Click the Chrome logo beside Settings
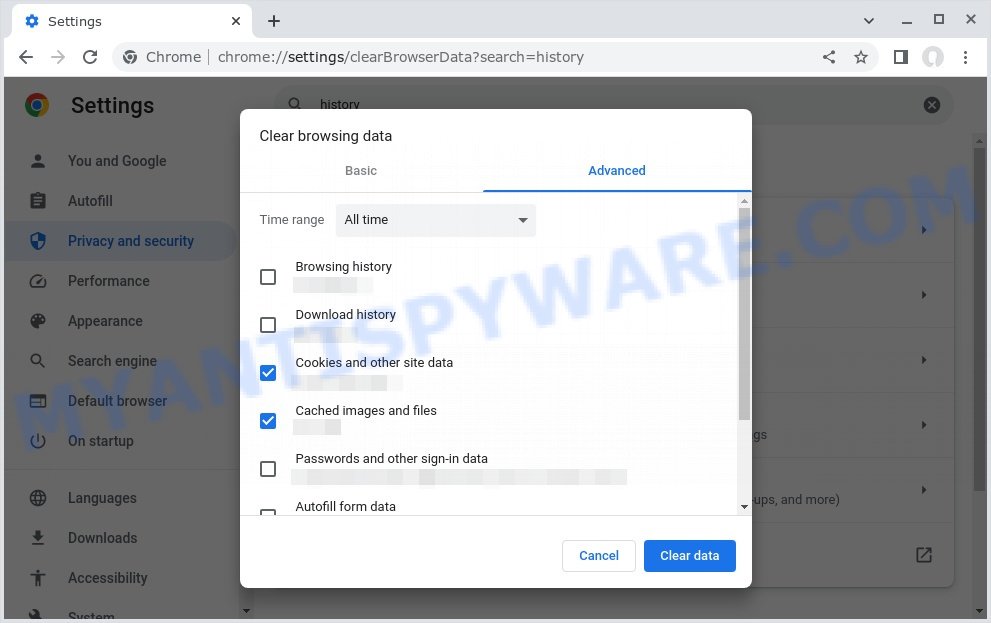Image resolution: width=991 pixels, height=623 pixels. [37, 105]
